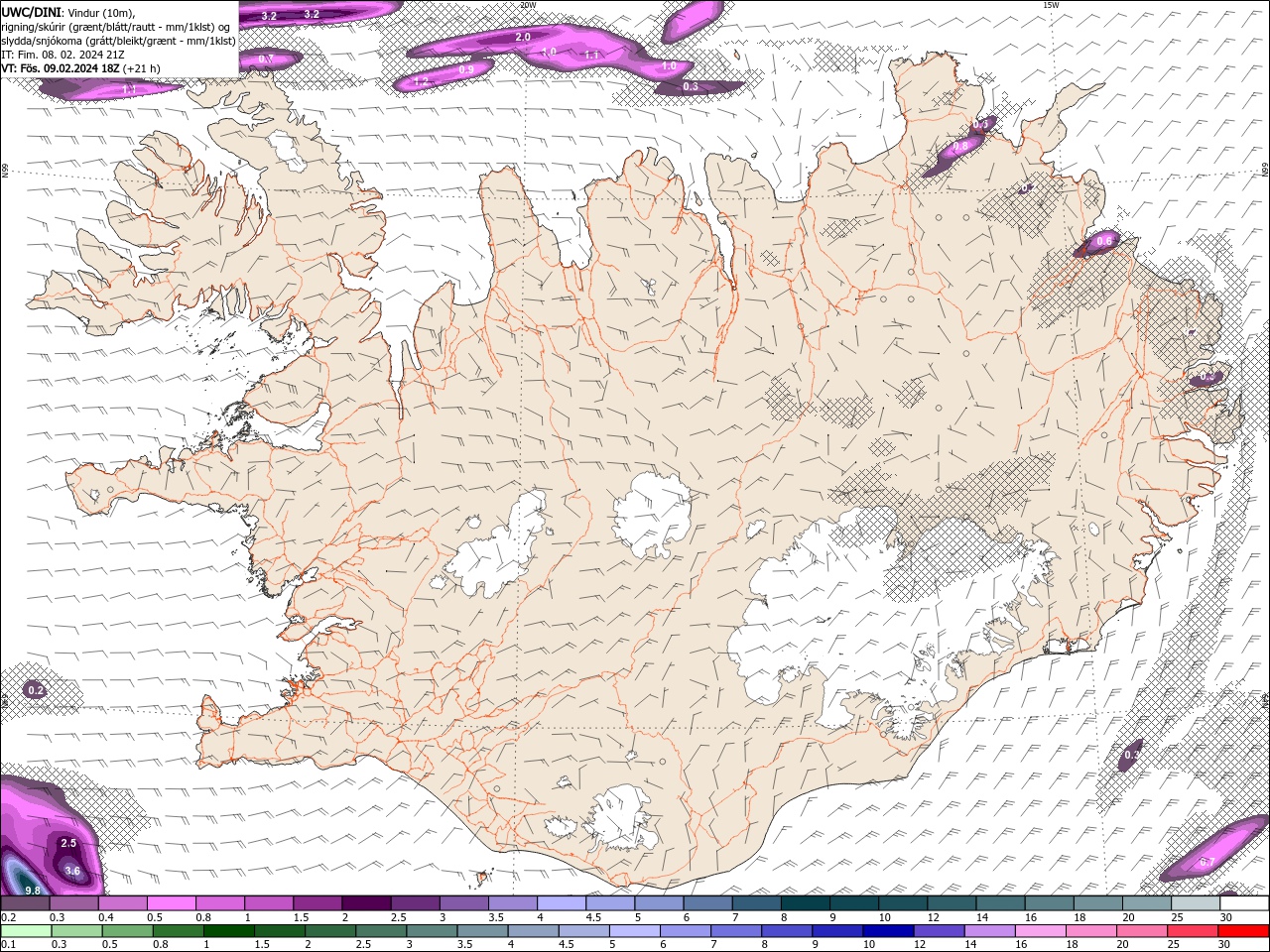Click the 15W longitude label
1270x952 pixels.
pos(1051,5)
